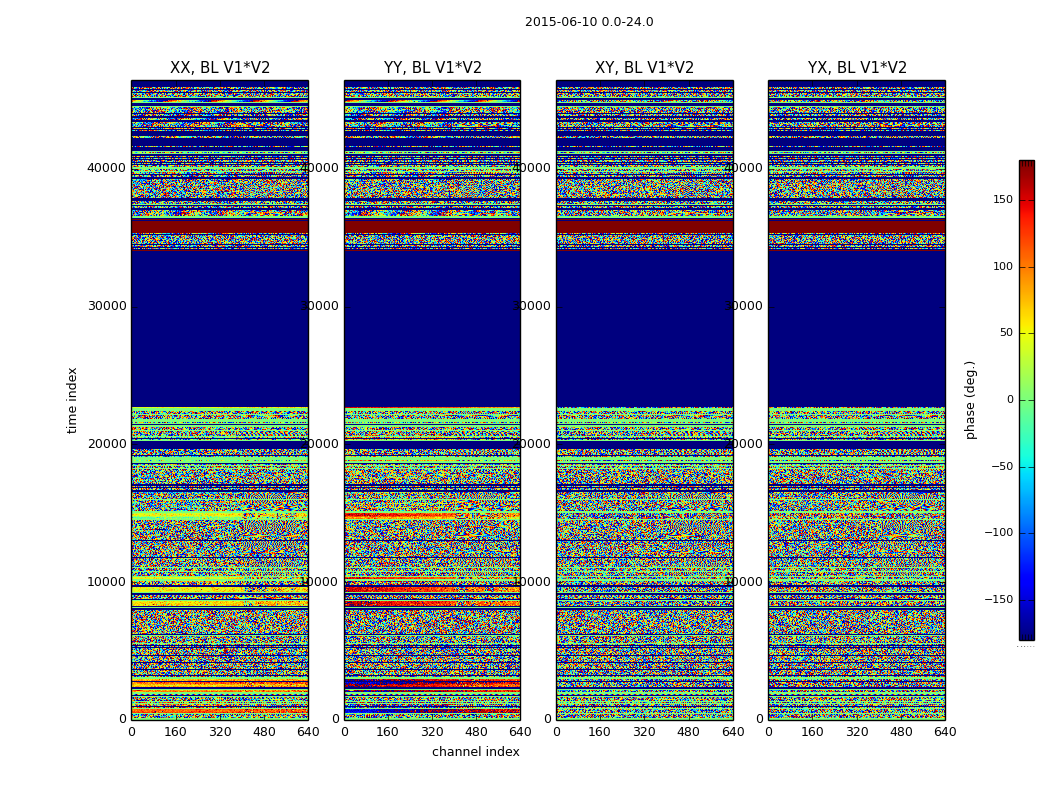The width and height of the screenshot is (1050, 800).
Task: Click the XY phase heatmap panel
Action: click(x=645, y=400)
